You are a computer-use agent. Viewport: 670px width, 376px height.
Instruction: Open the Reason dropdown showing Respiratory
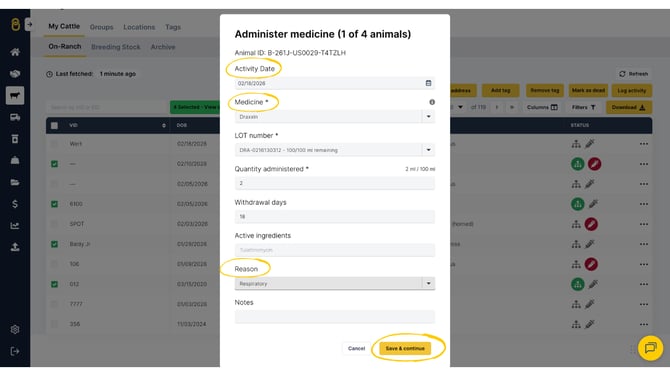(x=335, y=283)
